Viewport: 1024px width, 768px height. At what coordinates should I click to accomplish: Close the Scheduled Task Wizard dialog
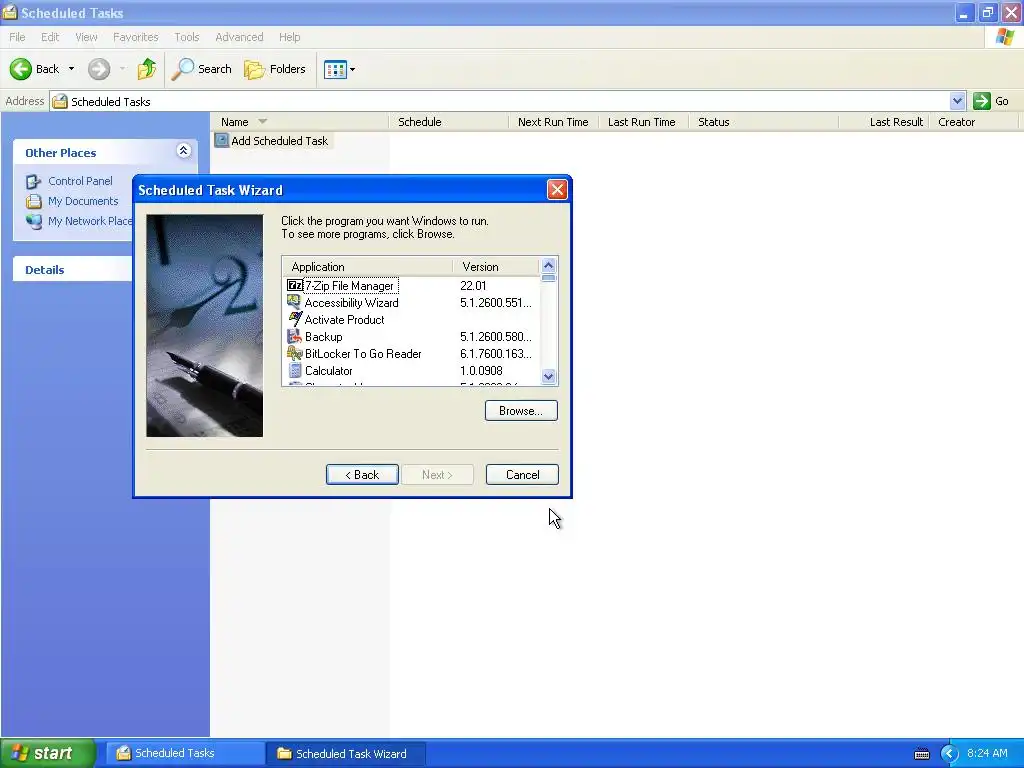click(x=557, y=190)
